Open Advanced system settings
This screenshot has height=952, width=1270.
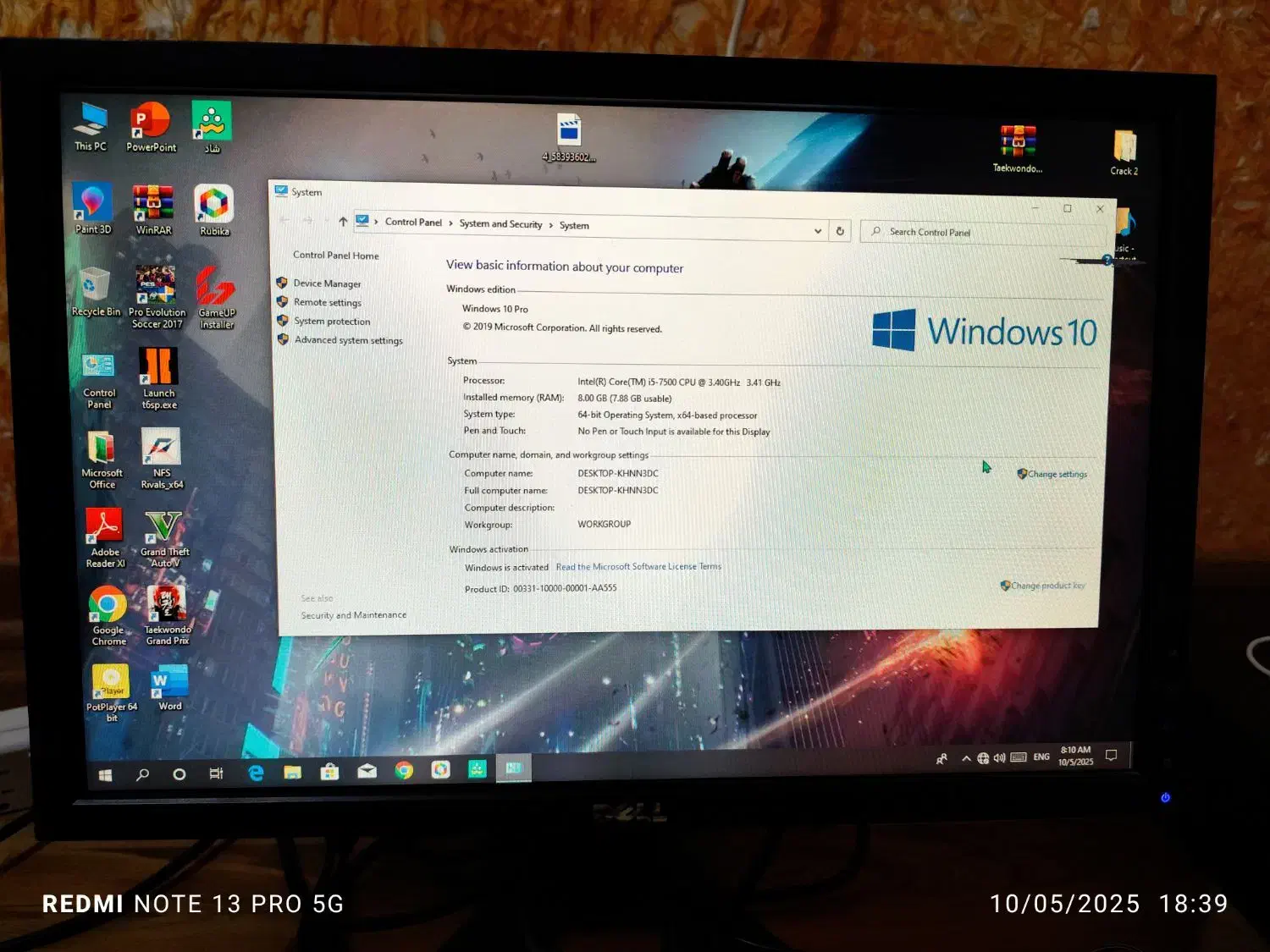click(348, 340)
